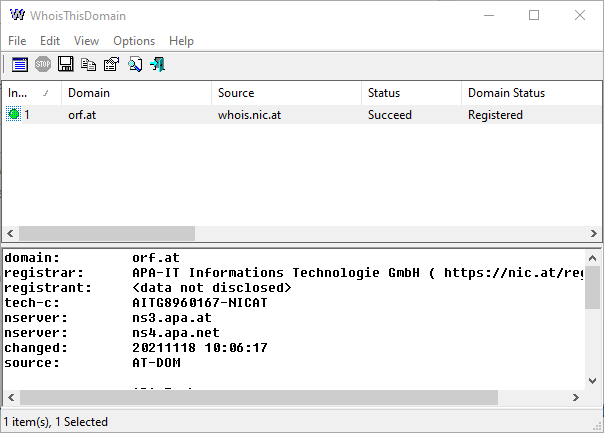Image resolution: width=604 pixels, height=433 pixels.
Task: Open the File menu
Action: 17,41
